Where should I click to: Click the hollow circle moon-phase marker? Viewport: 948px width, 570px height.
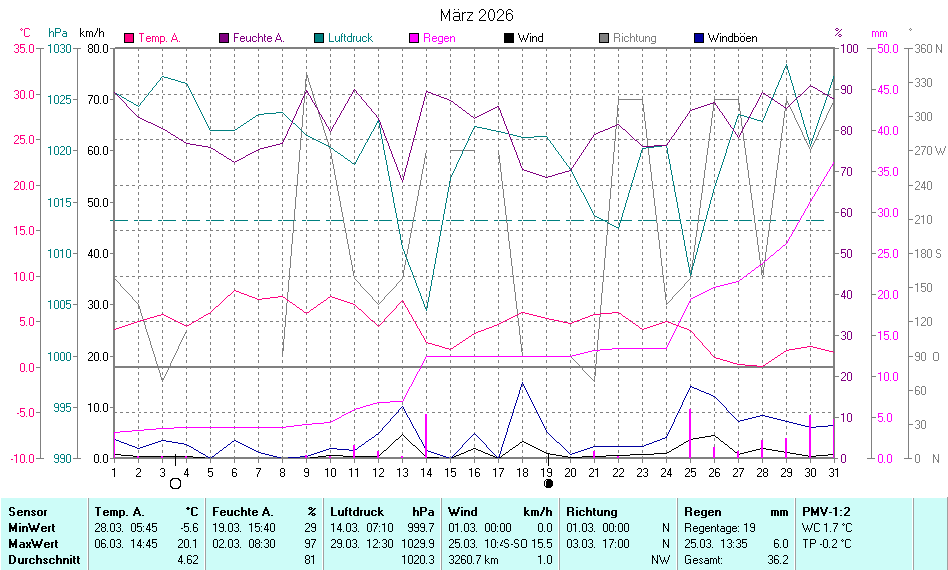[x=176, y=483]
